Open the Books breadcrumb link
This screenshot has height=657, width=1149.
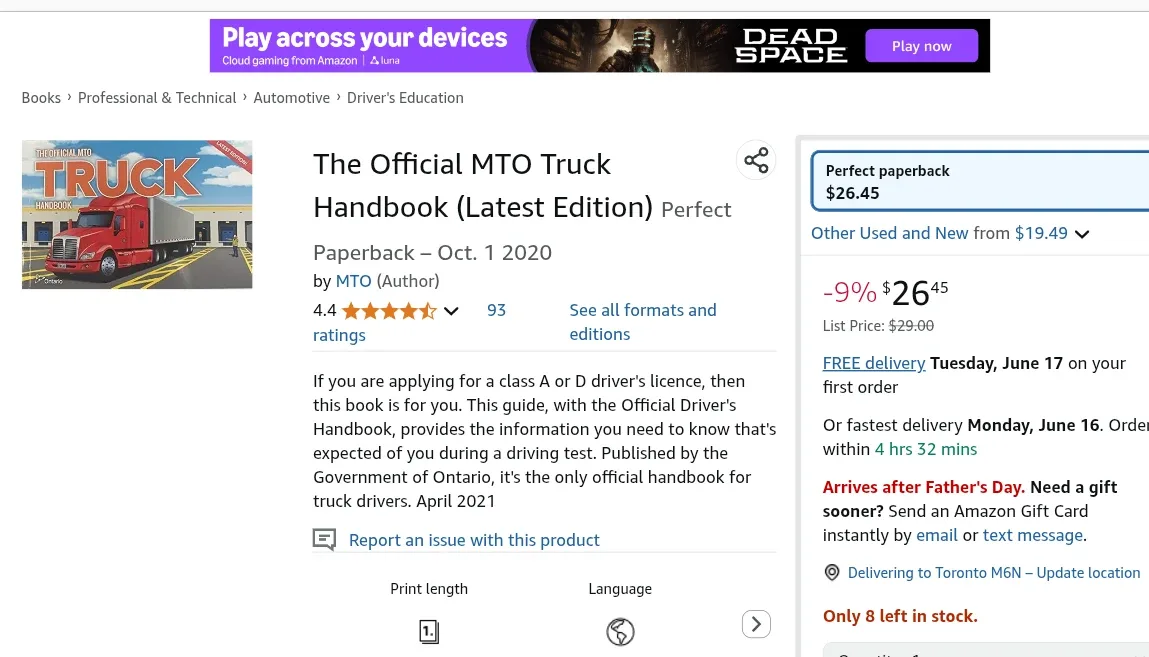tap(41, 97)
